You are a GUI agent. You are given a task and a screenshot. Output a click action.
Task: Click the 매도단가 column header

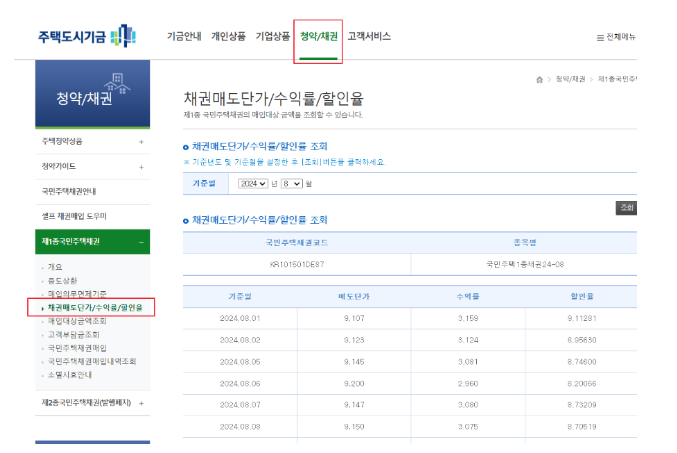click(x=354, y=297)
